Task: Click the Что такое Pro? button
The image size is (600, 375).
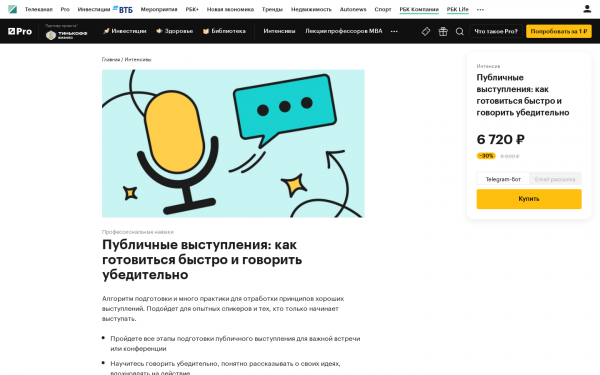Action: (x=496, y=31)
